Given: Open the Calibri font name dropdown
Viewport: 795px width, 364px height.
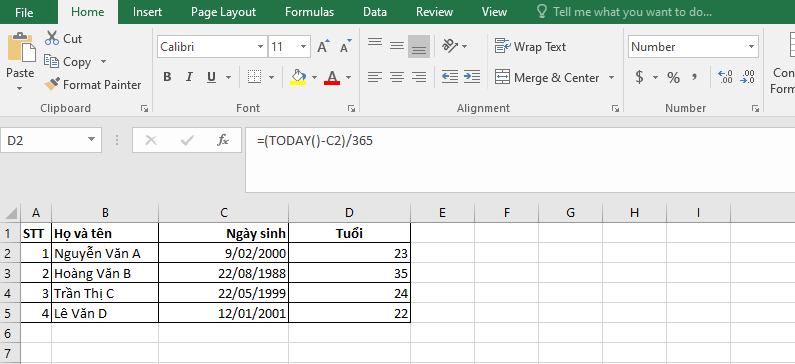Looking at the screenshot, I should coord(260,47).
